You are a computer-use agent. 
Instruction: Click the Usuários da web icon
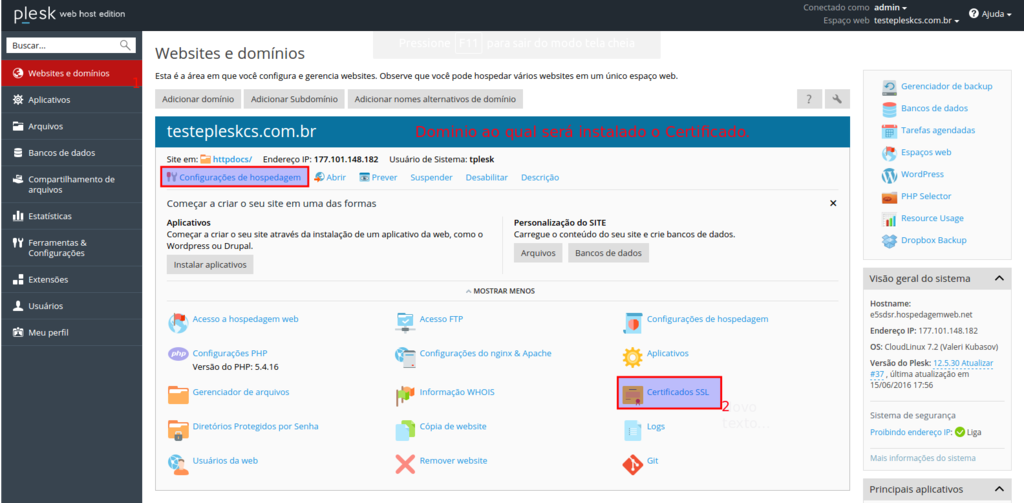pyautogui.click(x=178, y=463)
